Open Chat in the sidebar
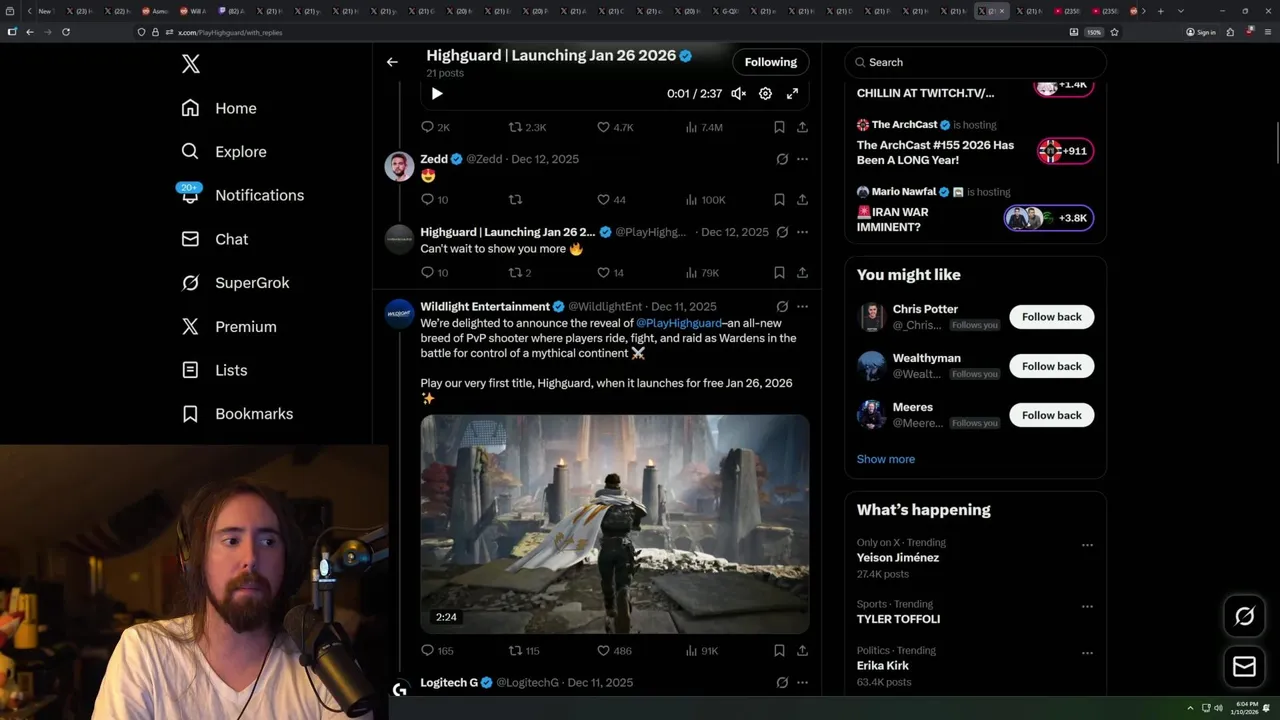Viewport: 1280px width, 720px height. coord(214,239)
